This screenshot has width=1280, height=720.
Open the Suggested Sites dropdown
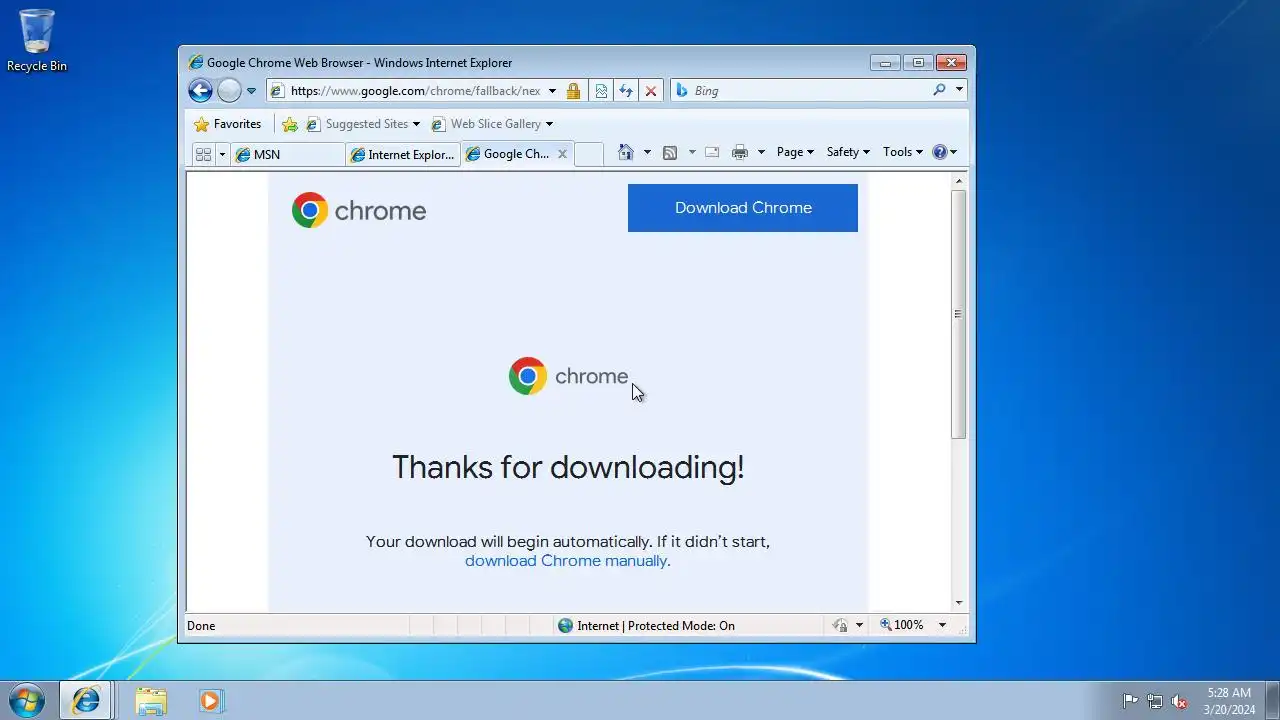[x=364, y=124]
